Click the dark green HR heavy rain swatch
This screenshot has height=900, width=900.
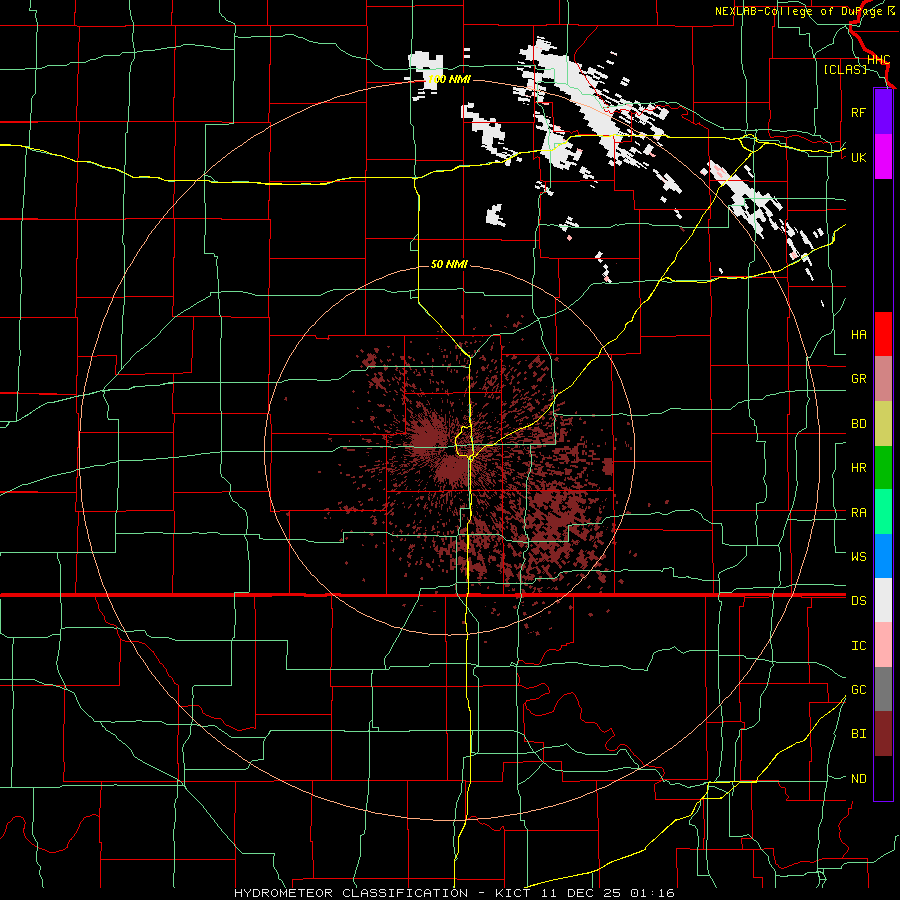tap(883, 468)
